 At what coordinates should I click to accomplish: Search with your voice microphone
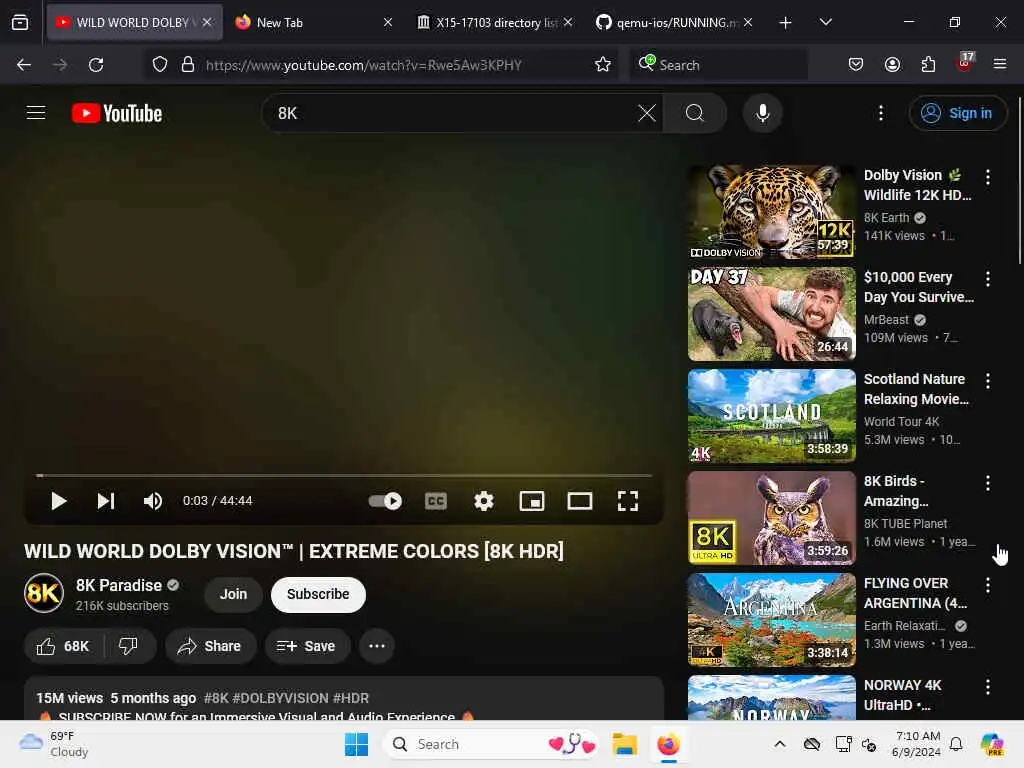tap(762, 113)
